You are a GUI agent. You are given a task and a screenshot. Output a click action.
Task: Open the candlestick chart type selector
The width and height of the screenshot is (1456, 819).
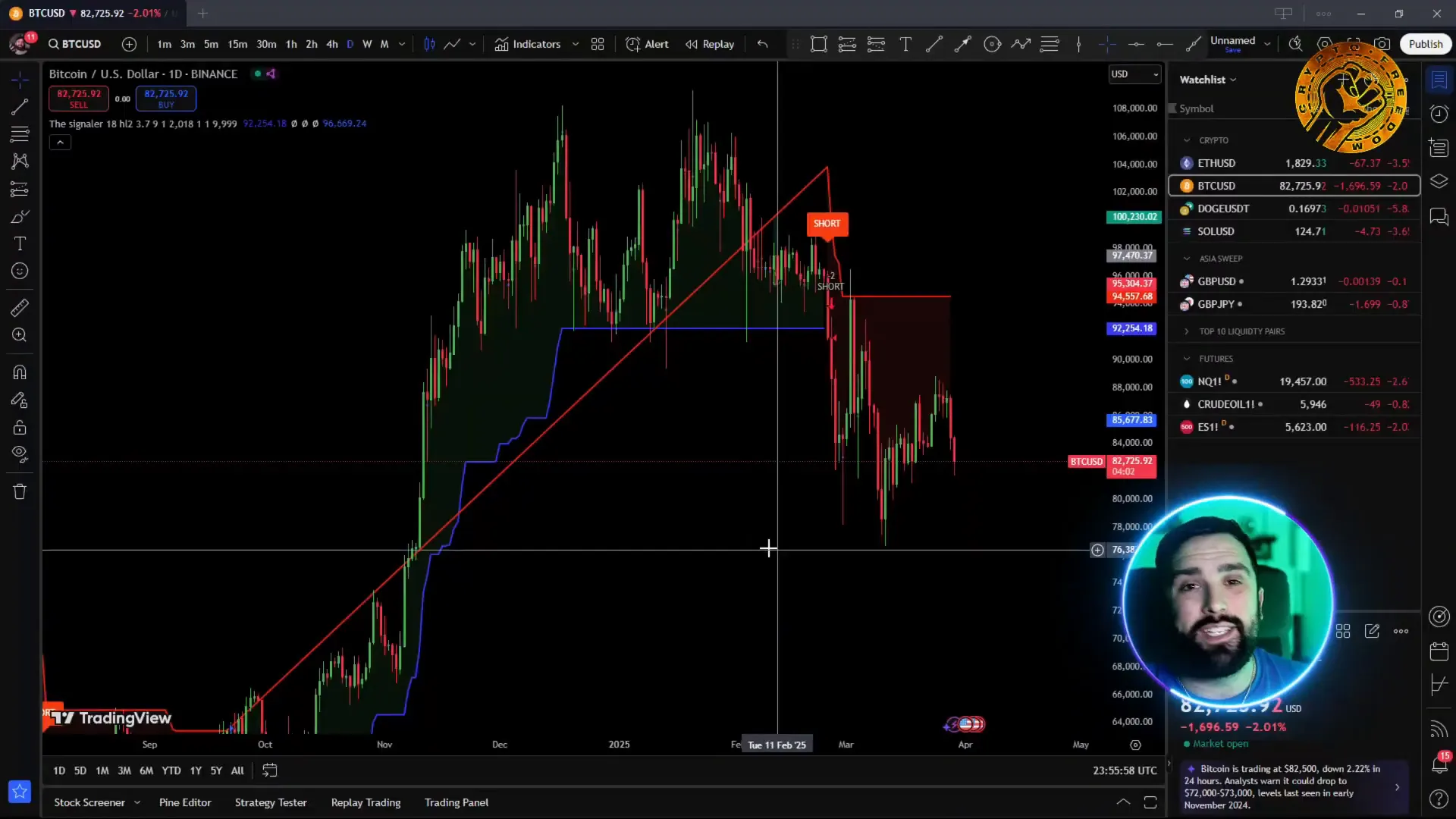[429, 44]
